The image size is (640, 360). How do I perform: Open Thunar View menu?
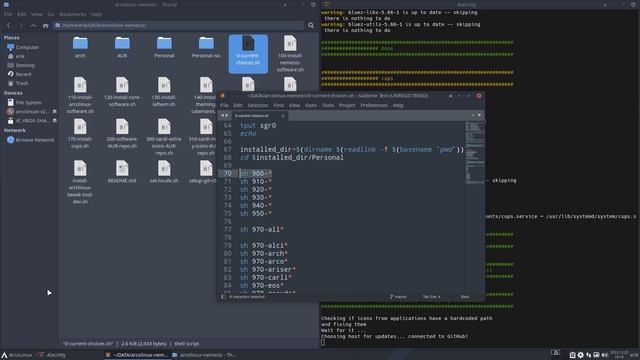pos(36,14)
